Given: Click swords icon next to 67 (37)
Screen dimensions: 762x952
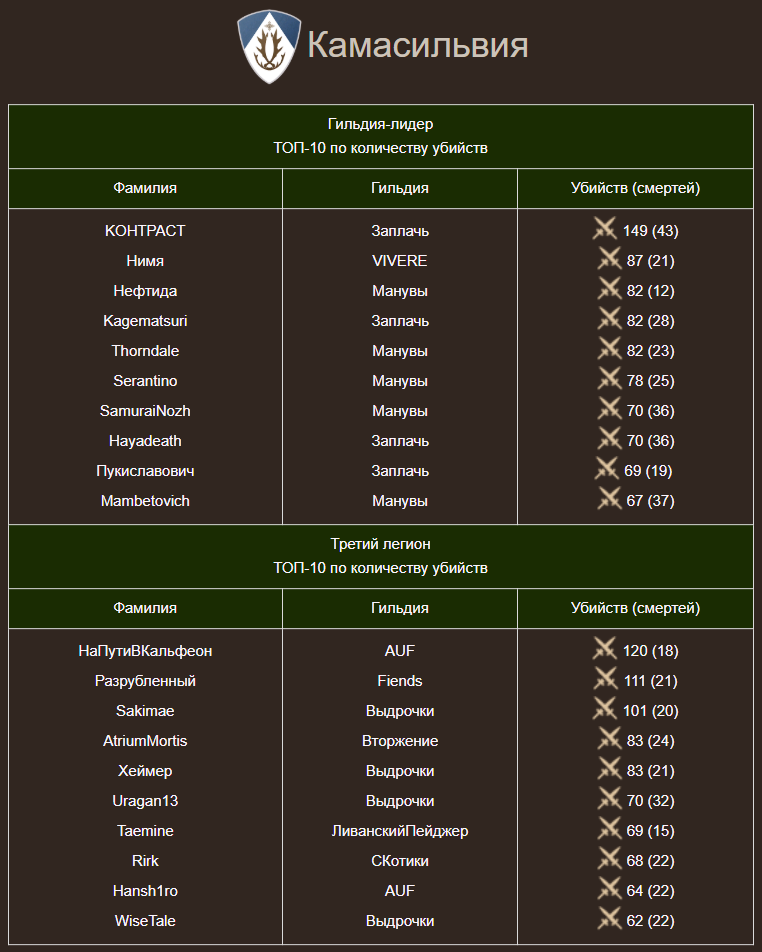Looking at the screenshot, I should 609,499.
